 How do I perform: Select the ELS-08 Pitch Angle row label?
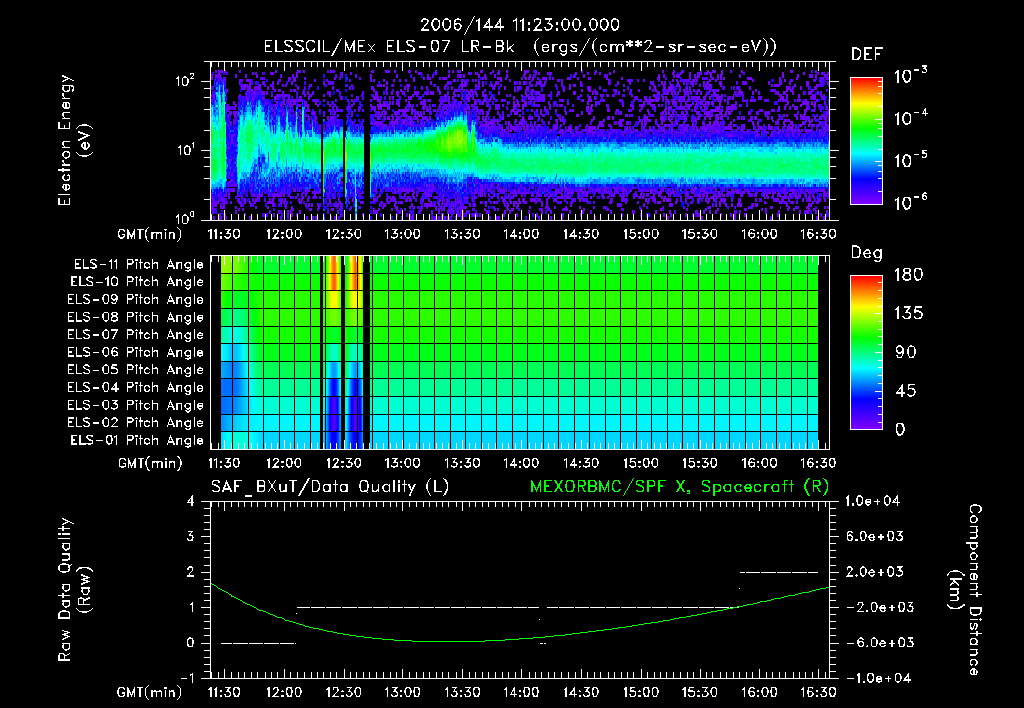tap(136, 317)
